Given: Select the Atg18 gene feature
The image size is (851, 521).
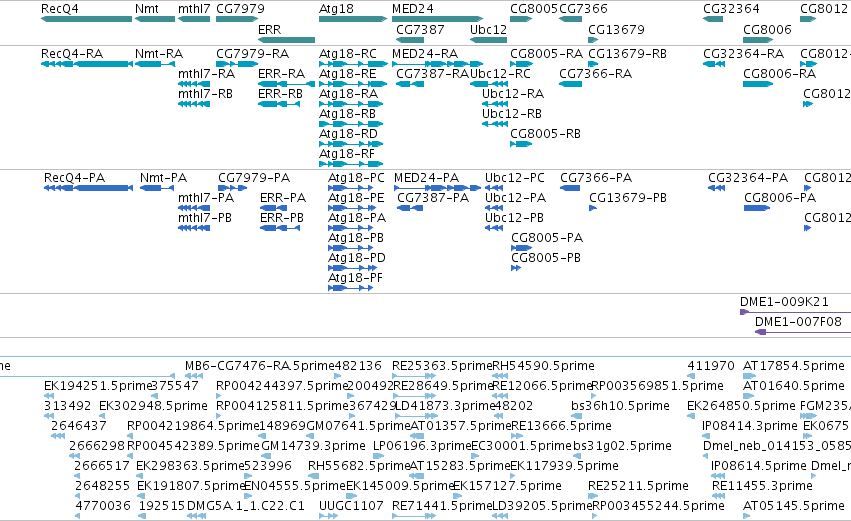Looking at the screenshot, I should (353, 19).
